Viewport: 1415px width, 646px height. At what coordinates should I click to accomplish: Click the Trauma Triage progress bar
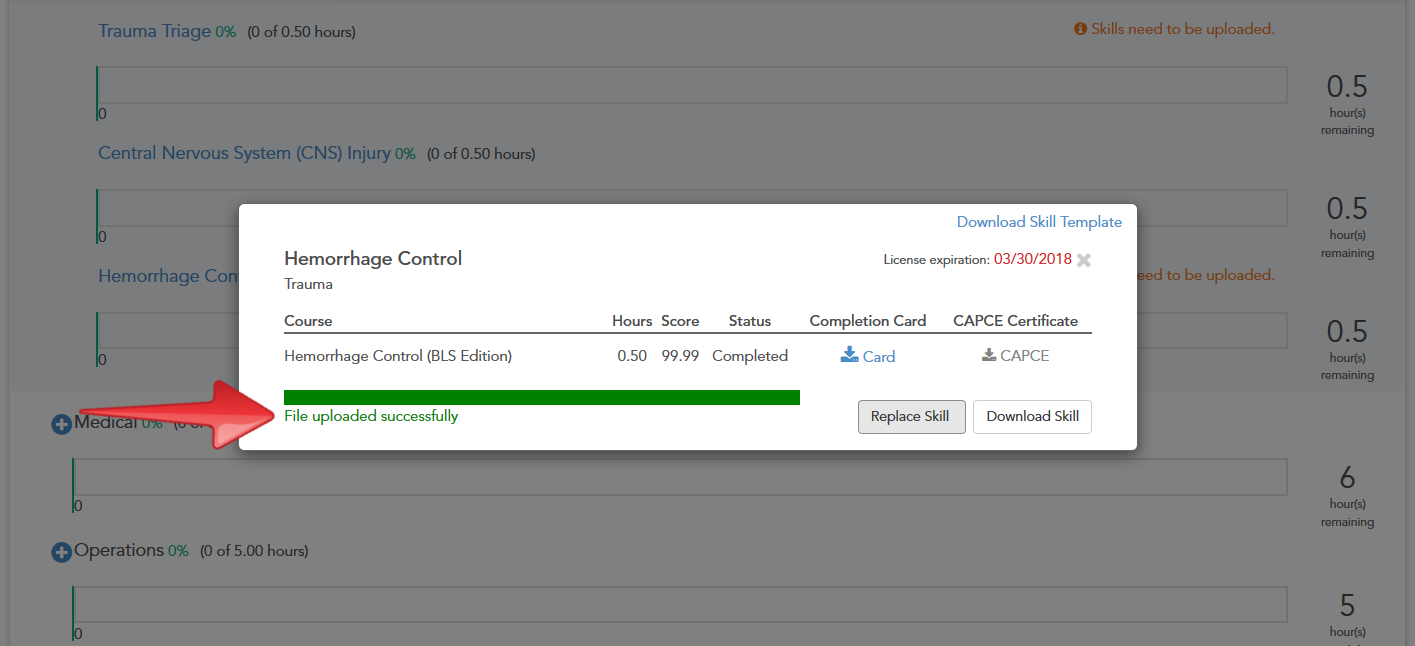coord(691,85)
